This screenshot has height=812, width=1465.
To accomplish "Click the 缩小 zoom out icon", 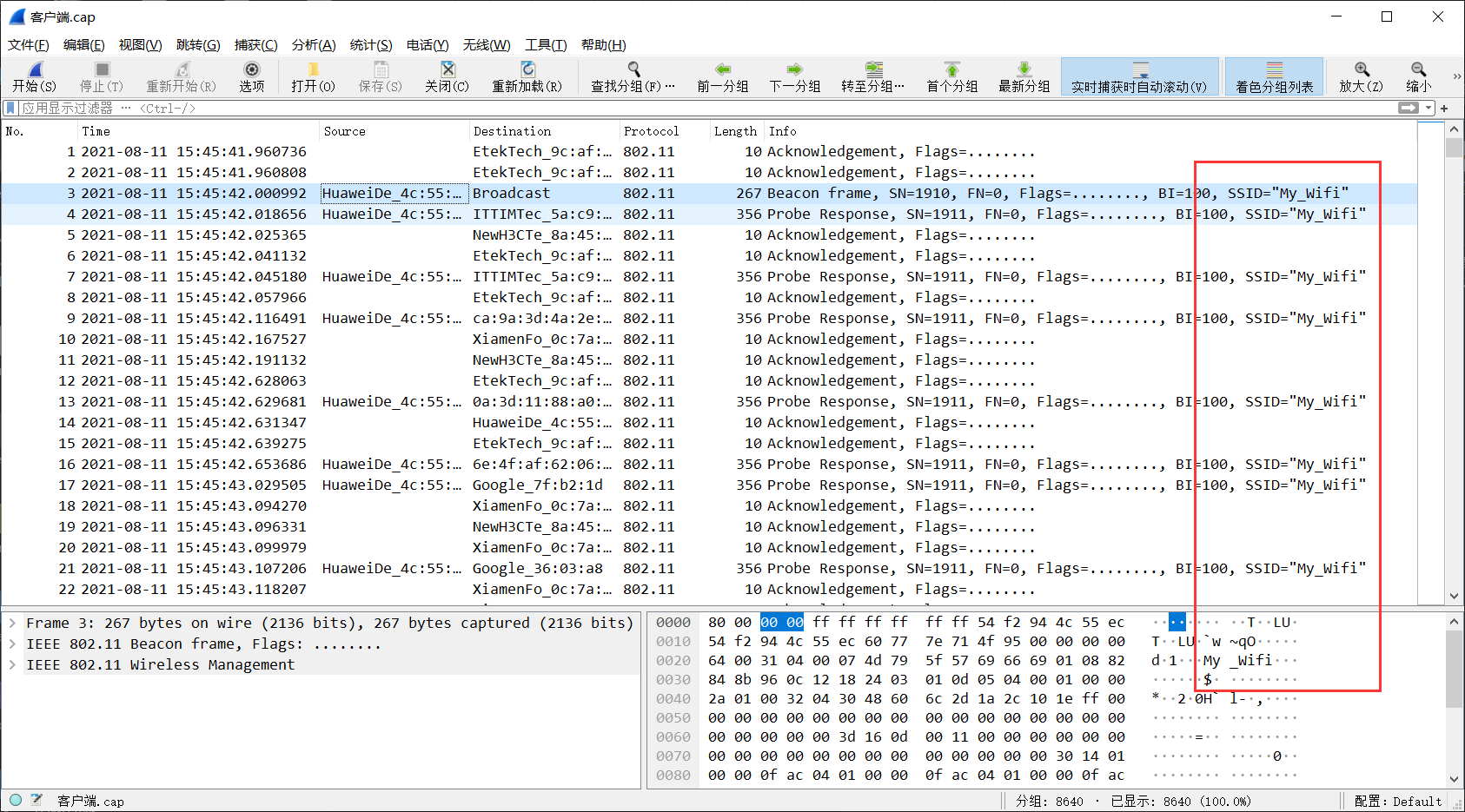I will point(1418,69).
